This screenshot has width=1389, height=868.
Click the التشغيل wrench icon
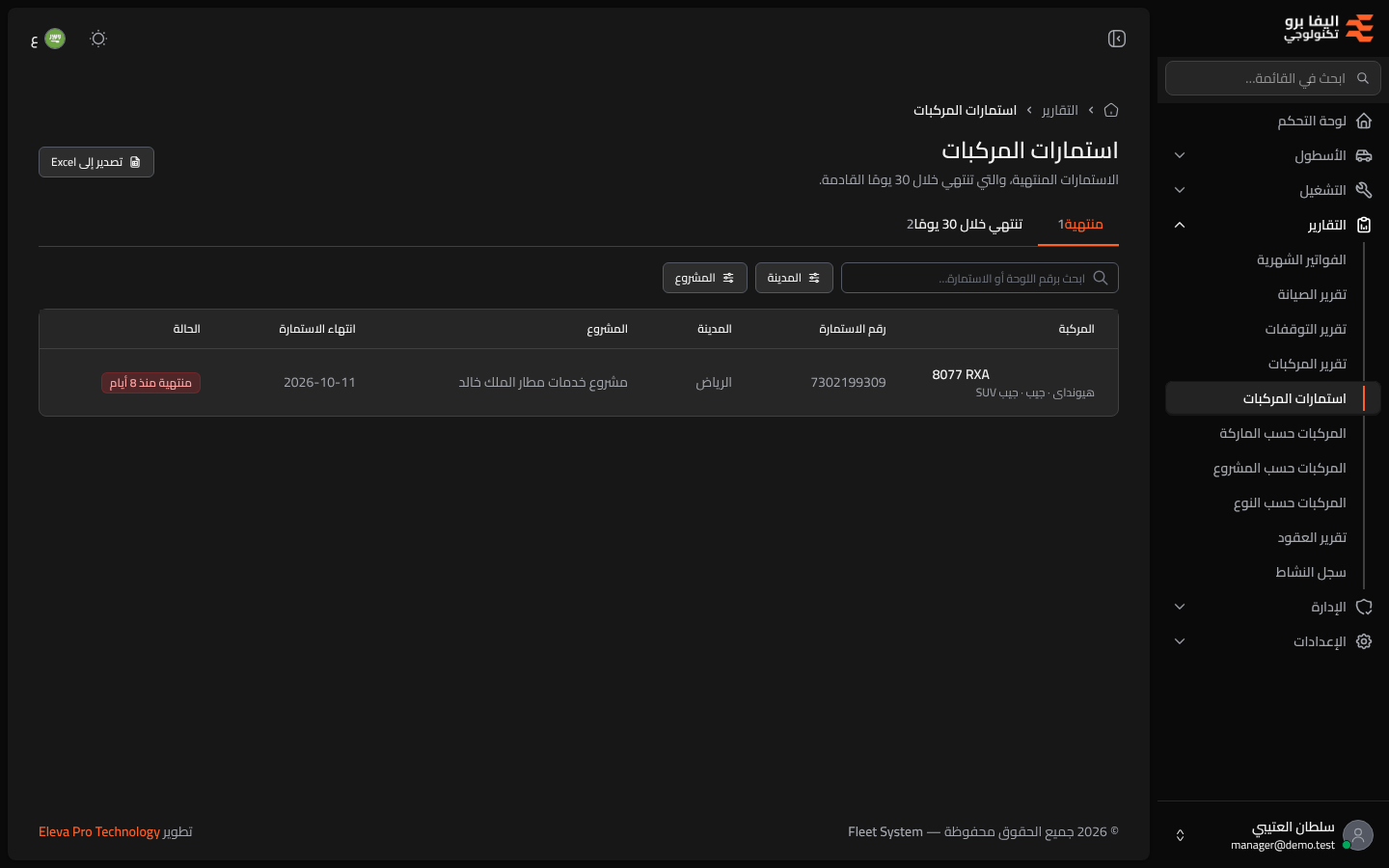tap(1364, 190)
